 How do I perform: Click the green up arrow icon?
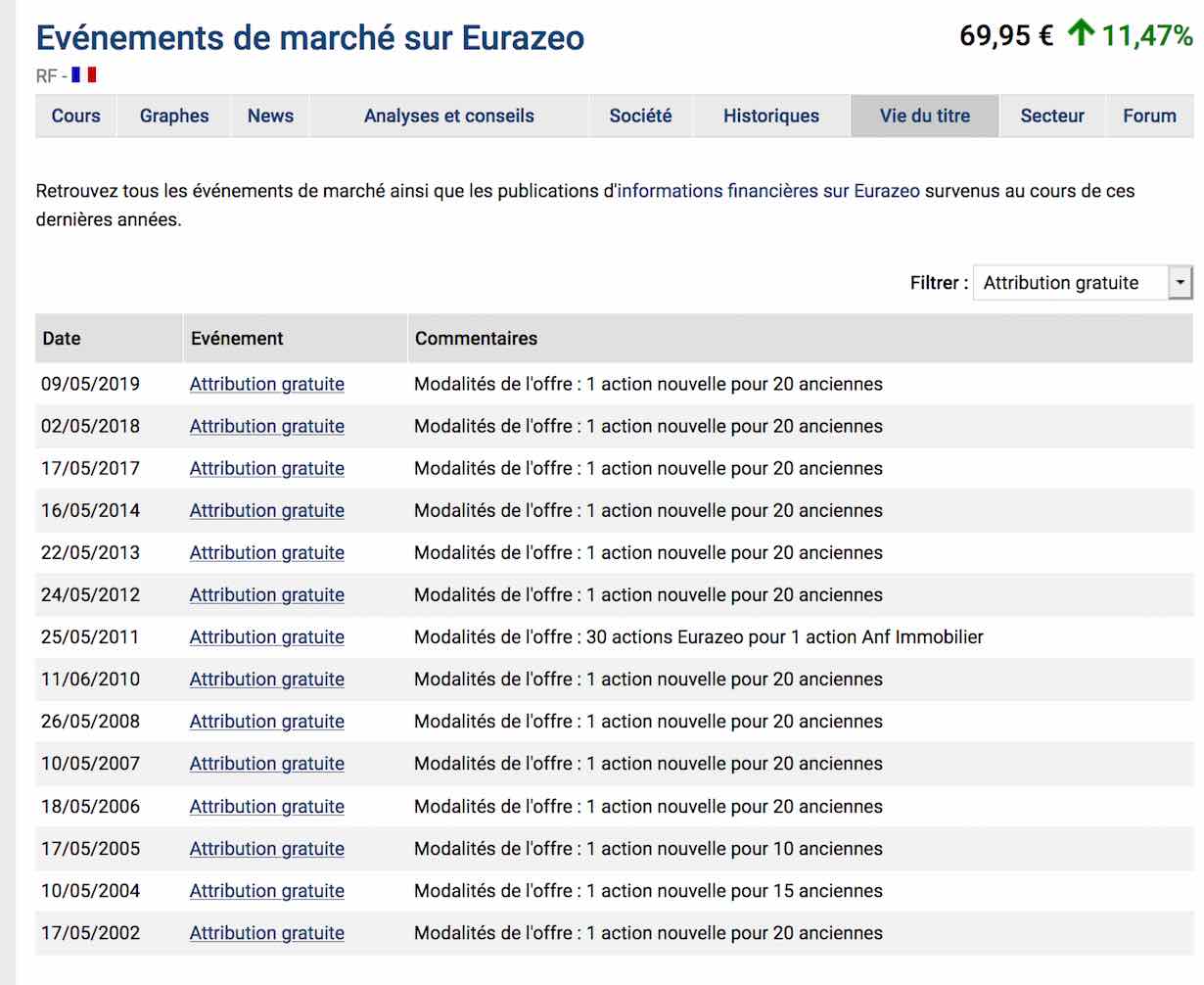click(x=1081, y=34)
